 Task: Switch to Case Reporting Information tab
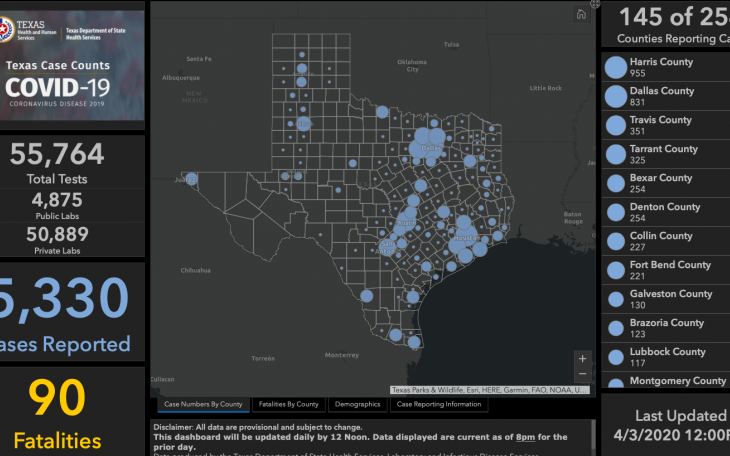click(x=439, y=405)
